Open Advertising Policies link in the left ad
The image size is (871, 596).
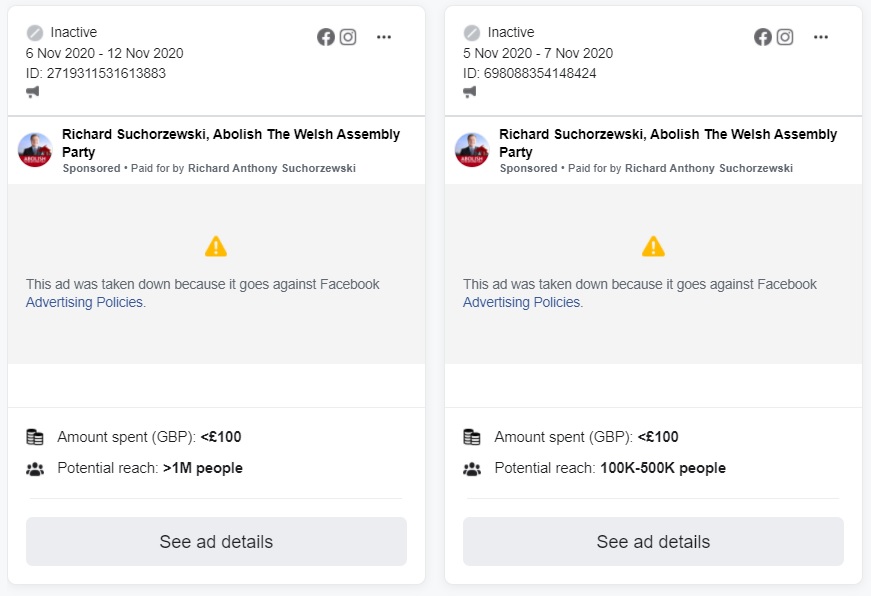86,302
